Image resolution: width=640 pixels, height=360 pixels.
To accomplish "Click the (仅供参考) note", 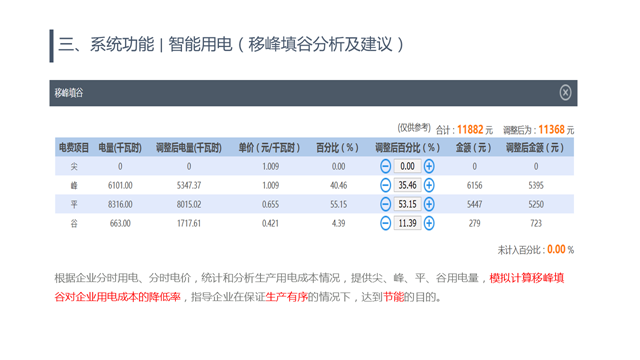I will [414, 128].
